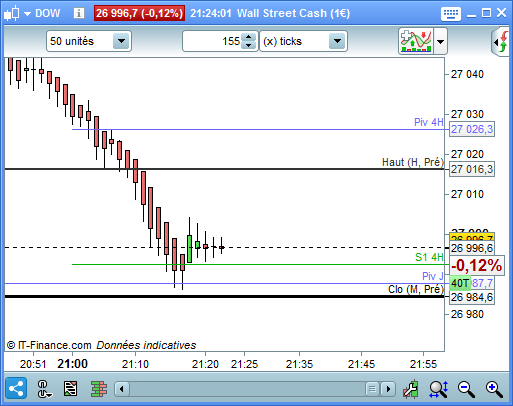The width and height of the screenshot is (513, 406).
Task: Decrease tick value with down stepper
Action: 249,46
